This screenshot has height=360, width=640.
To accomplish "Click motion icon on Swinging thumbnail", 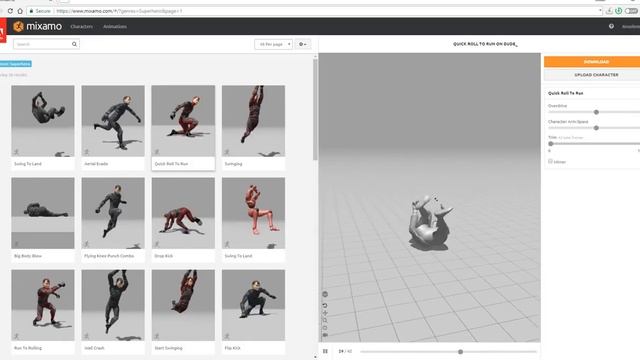I will click(227, 152).
